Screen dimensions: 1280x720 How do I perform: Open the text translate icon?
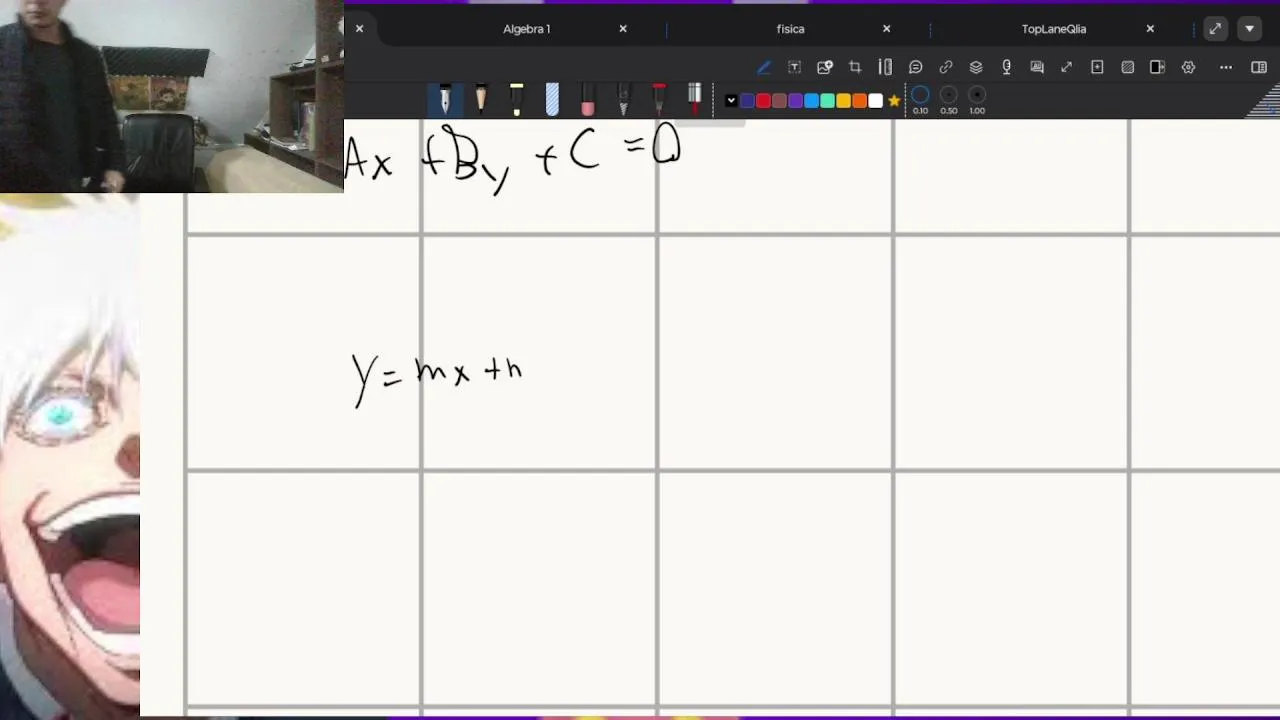pyautogui.click(x=1037, y=67)
